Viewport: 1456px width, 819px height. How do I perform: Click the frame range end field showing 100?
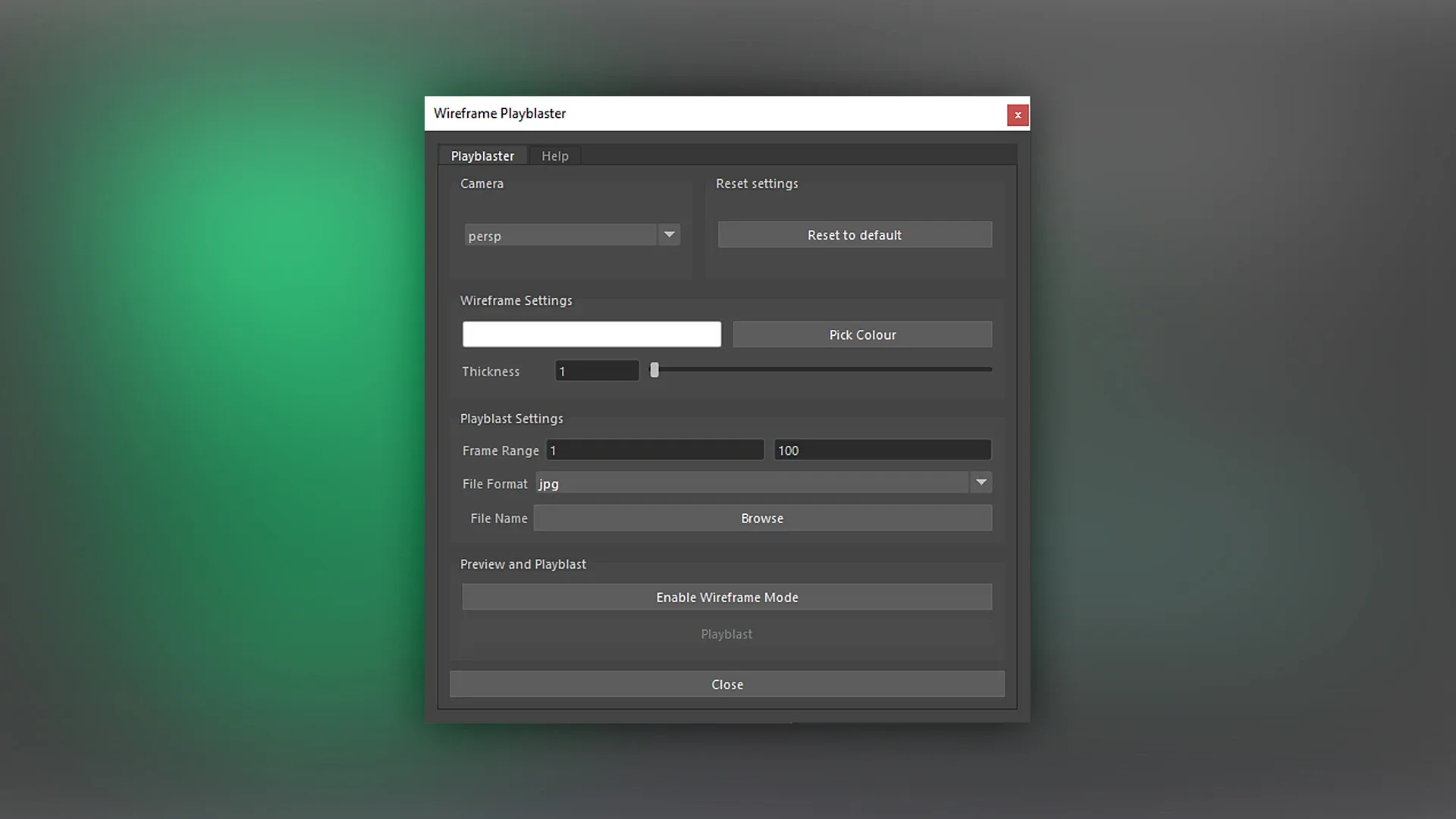(881, 450)
